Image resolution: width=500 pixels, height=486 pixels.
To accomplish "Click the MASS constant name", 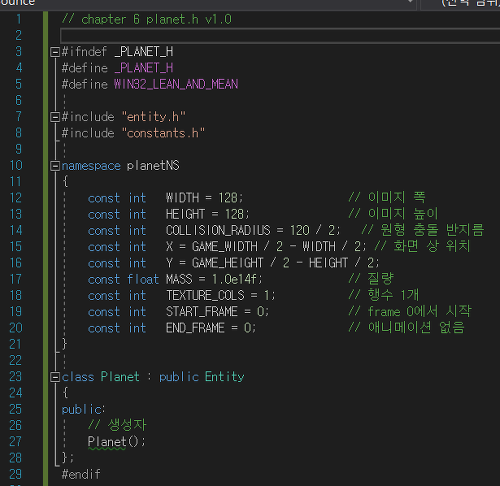I will (x=179, y=279).
